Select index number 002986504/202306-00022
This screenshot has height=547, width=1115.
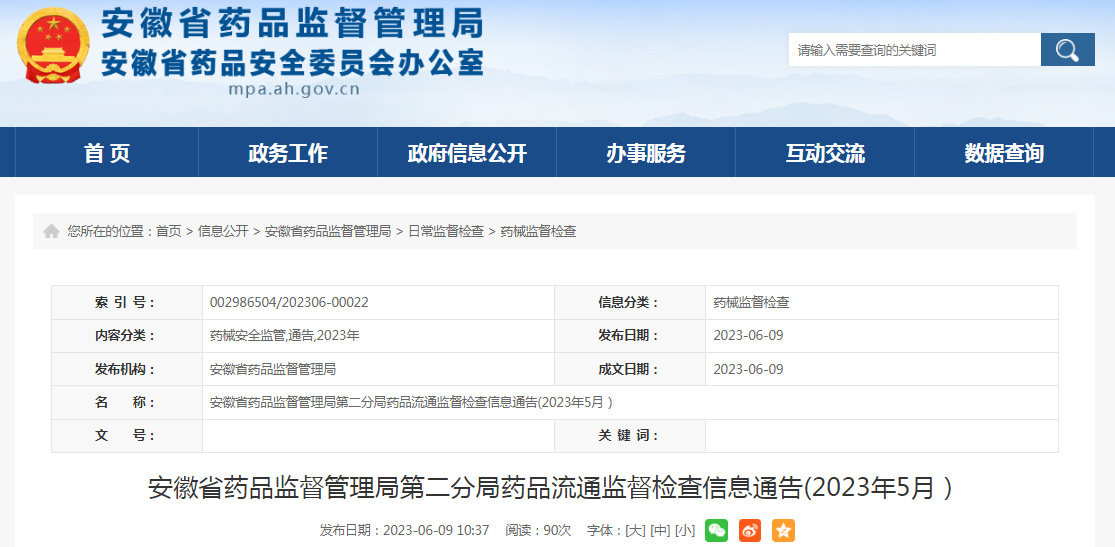point(289,302)
